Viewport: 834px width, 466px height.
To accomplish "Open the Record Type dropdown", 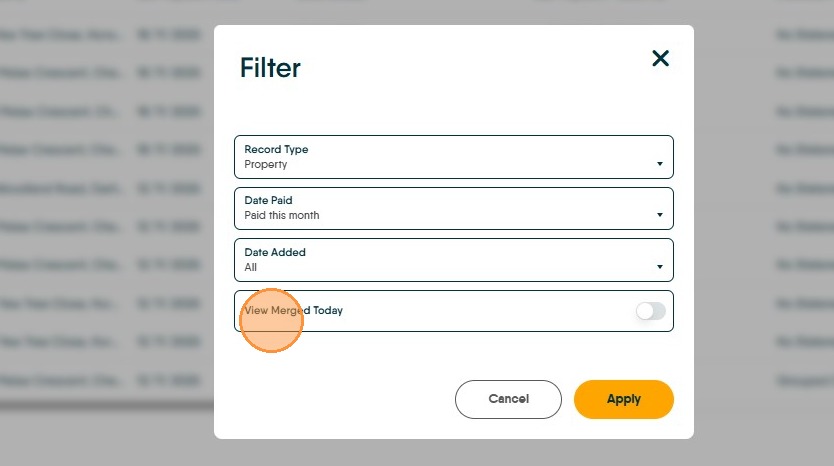I will [x=453, y=157].
